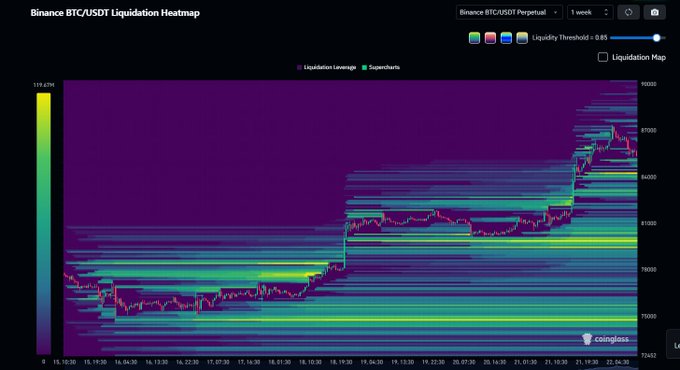Select the red-purple color scheme swatch
680x370 pixels.
490,38
